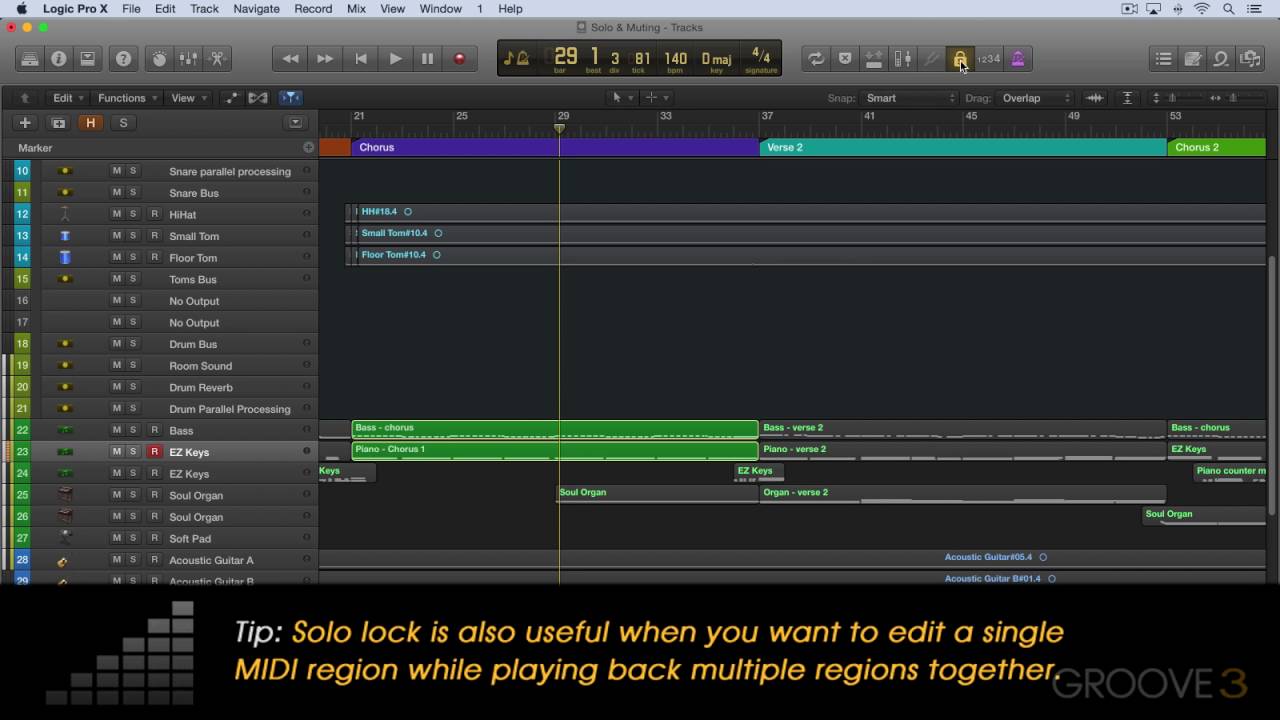
Task: Open the Loop Browser icon
Action: (1221, 59)
